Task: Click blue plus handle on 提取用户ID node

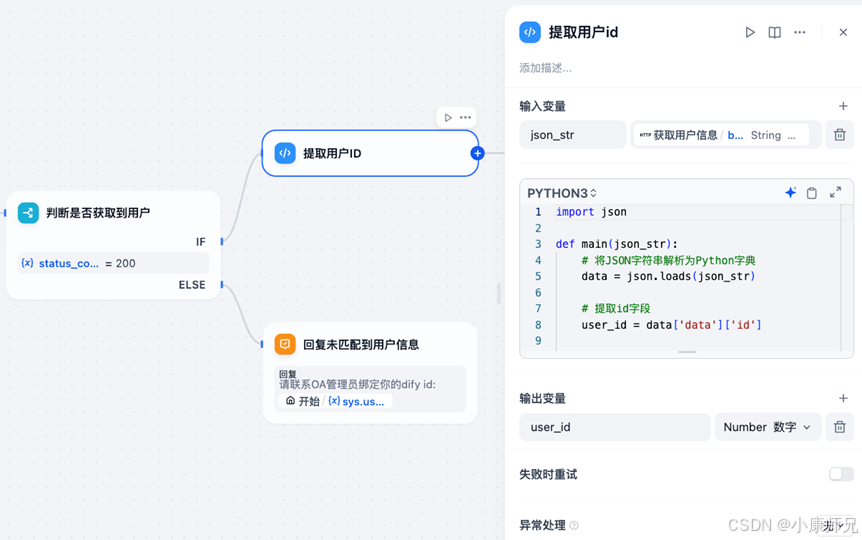Action: tap(477, 153)
